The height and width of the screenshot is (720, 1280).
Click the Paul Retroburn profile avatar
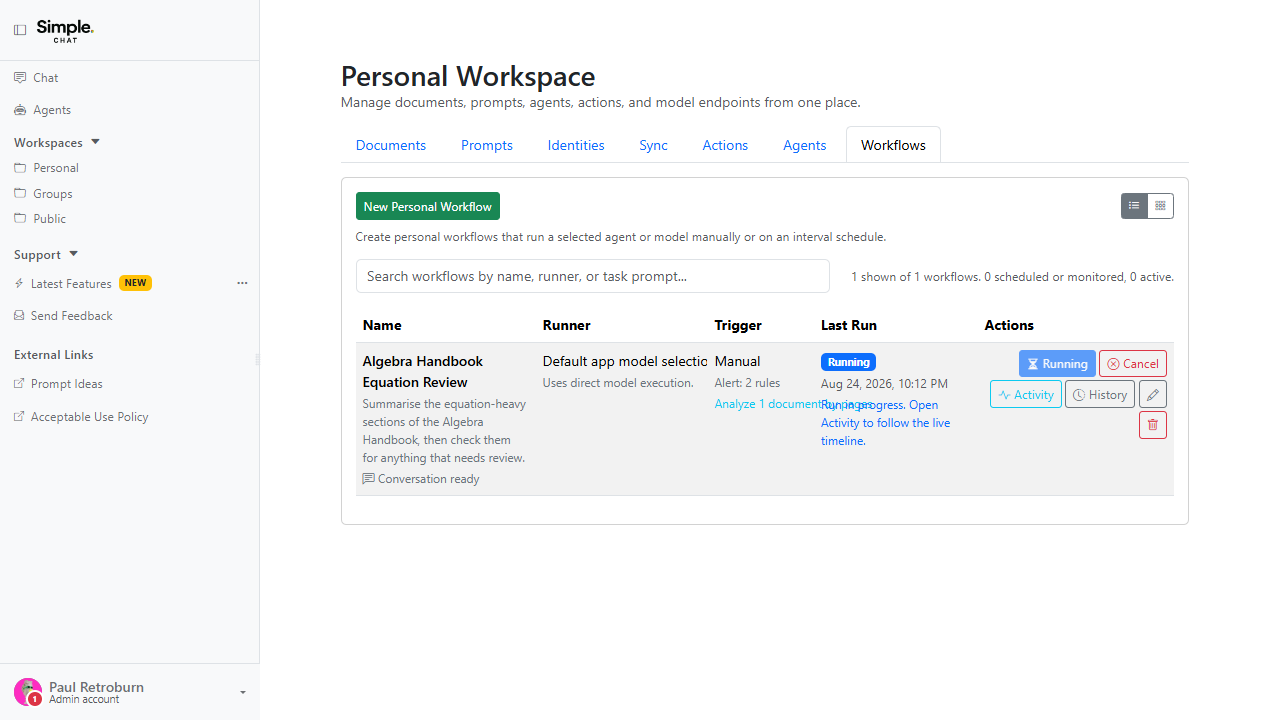coord(28,692)
